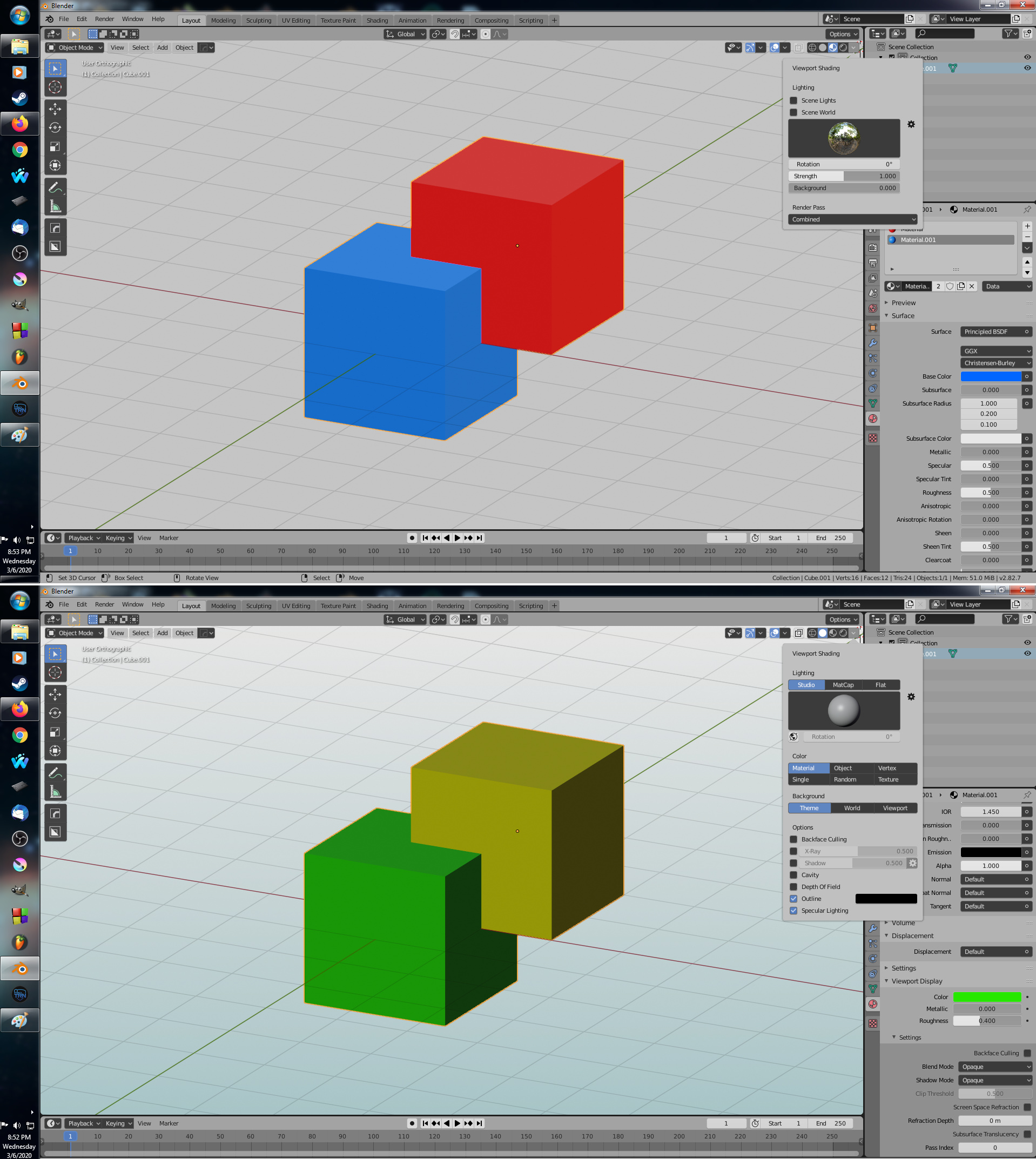
Task: Toggle X-ray icon in the bottom window header
Action: [799, 633]
